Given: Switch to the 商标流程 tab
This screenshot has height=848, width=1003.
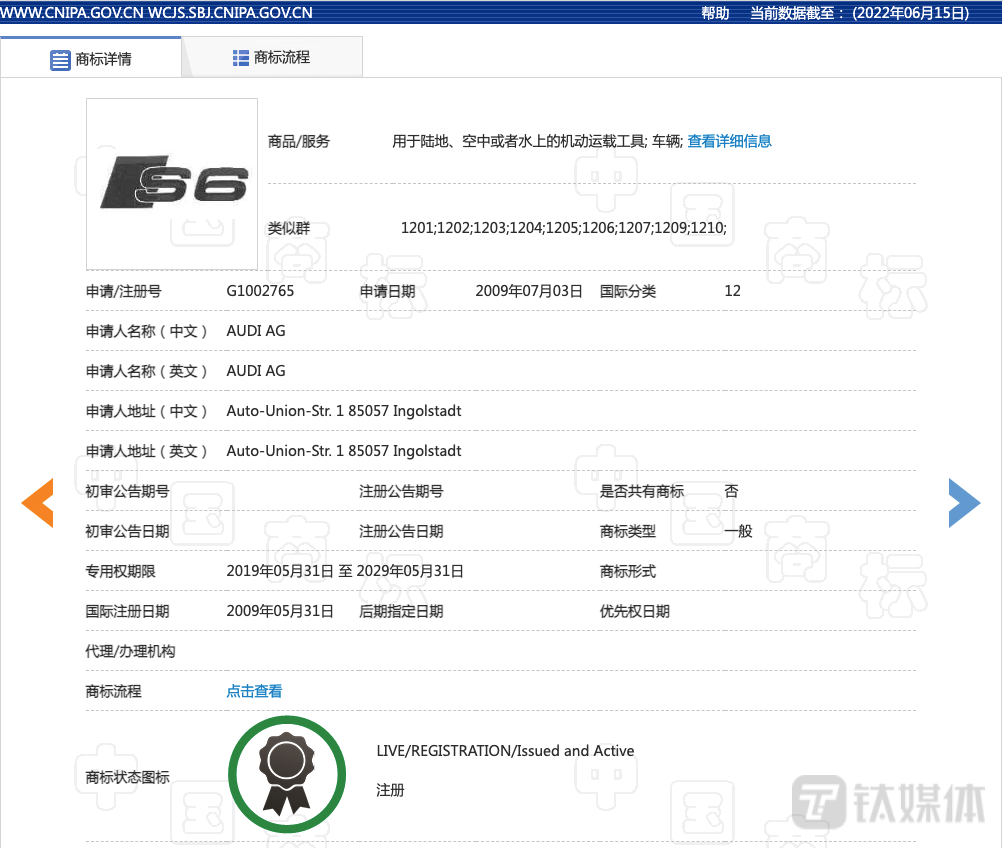Looking at the screenshot, I should click(271, 57).
